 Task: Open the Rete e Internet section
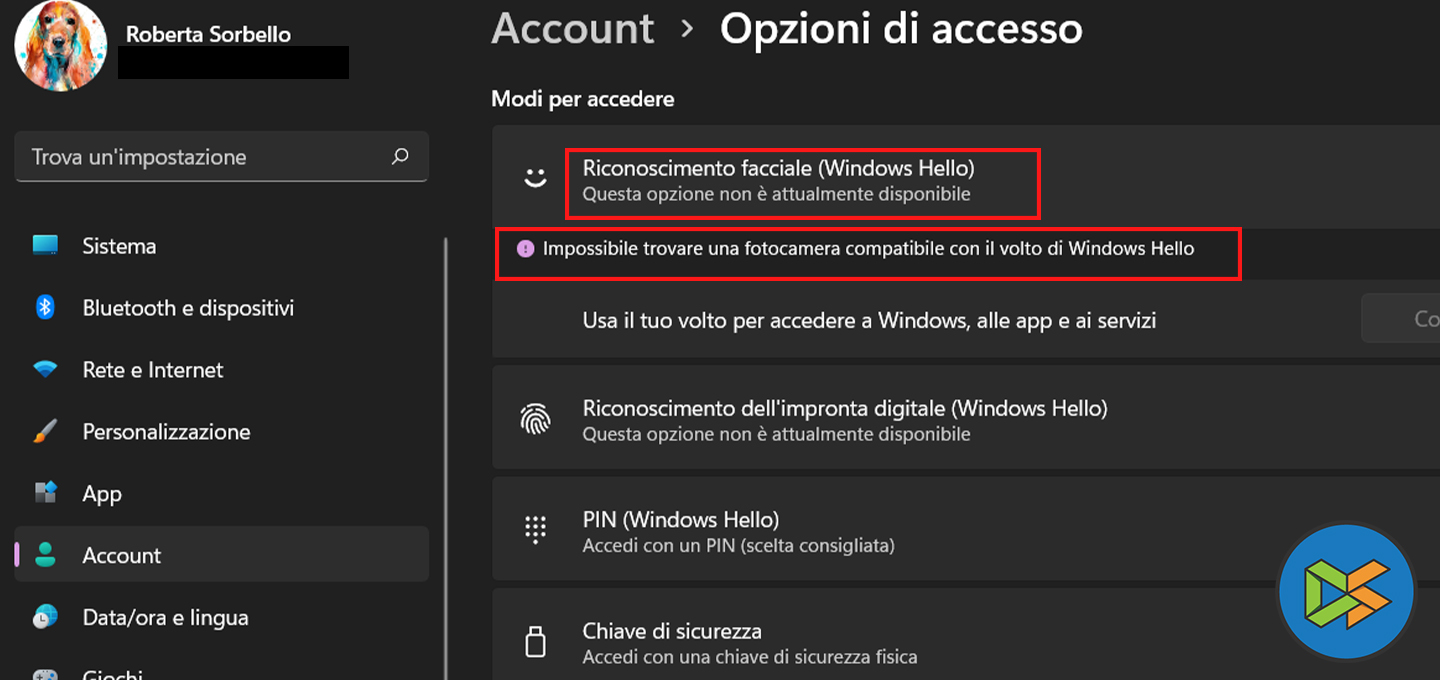[152, 370]
